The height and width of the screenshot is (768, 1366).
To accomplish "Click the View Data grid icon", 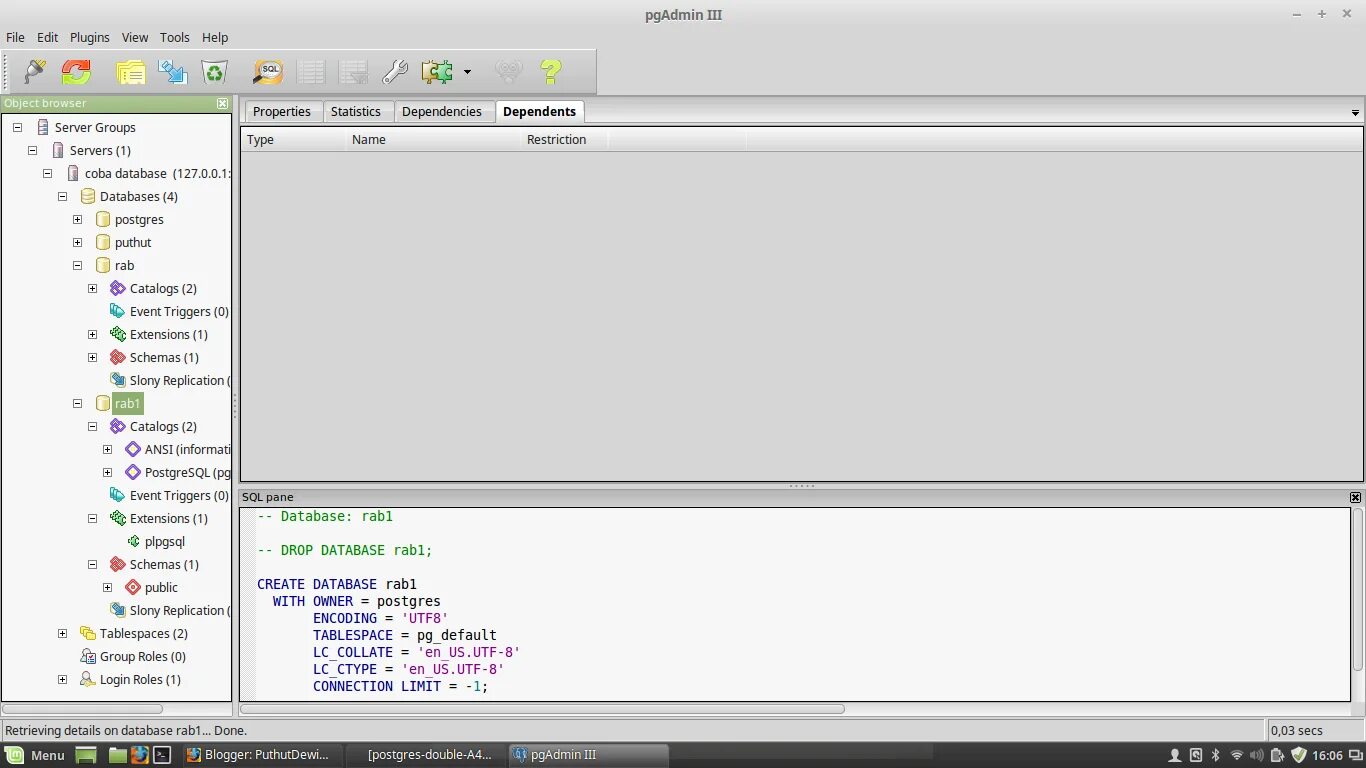I will click(311, 72).
